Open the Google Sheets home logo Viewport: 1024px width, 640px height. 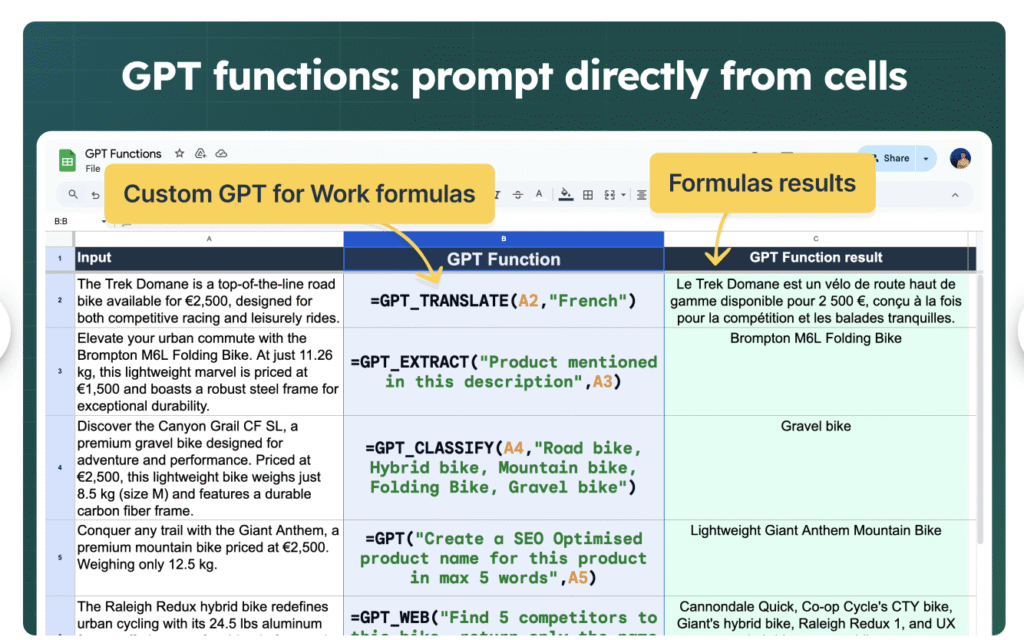click(67, 160)
